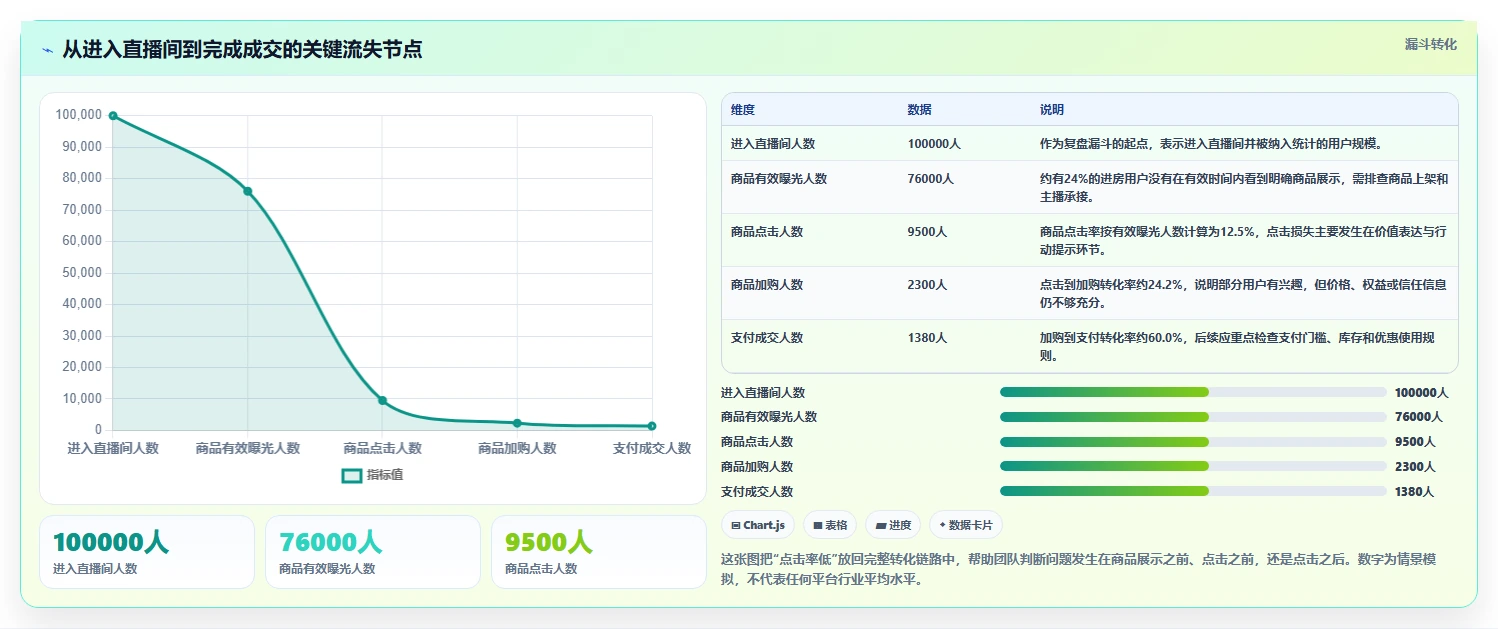Click the 1380人 value in the table
This screenshot has height=629, width=1498.
(x=927, y=338)
